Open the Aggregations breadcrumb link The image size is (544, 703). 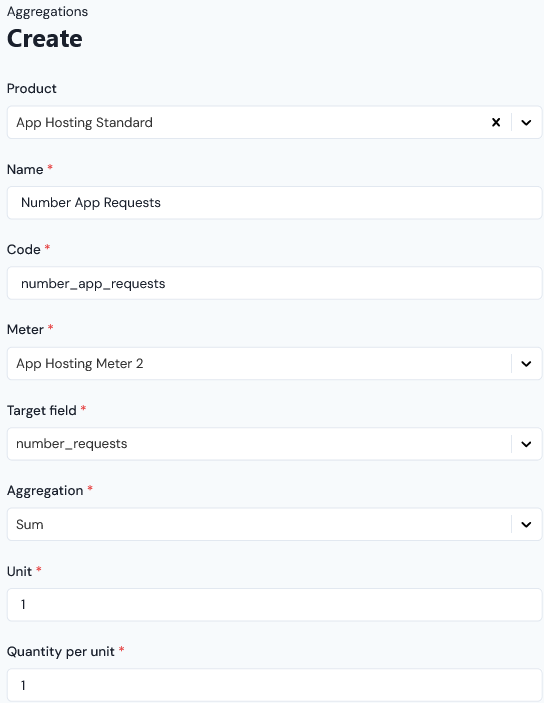point(48,12)
